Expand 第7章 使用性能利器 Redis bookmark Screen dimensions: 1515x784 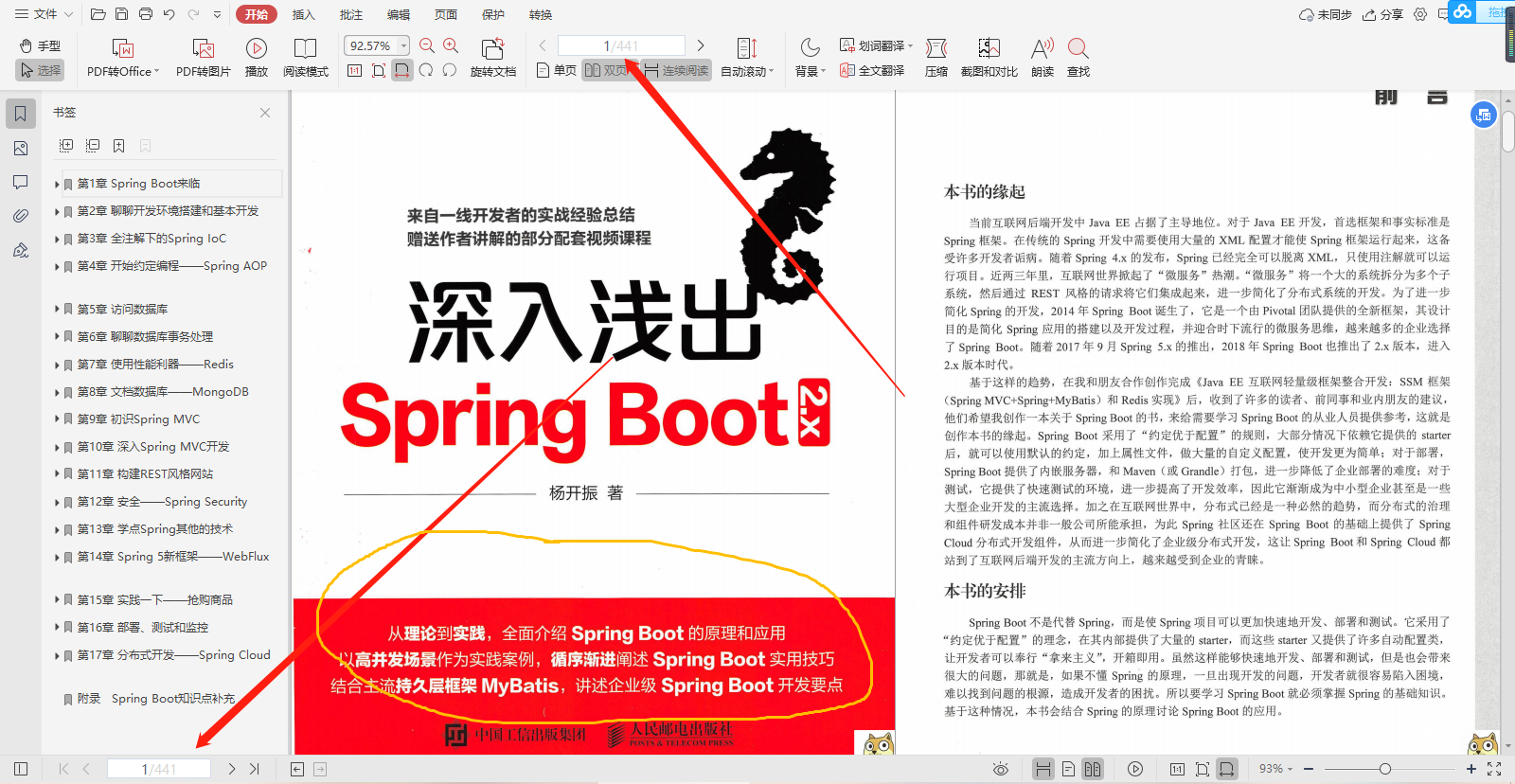coord(57,365)
